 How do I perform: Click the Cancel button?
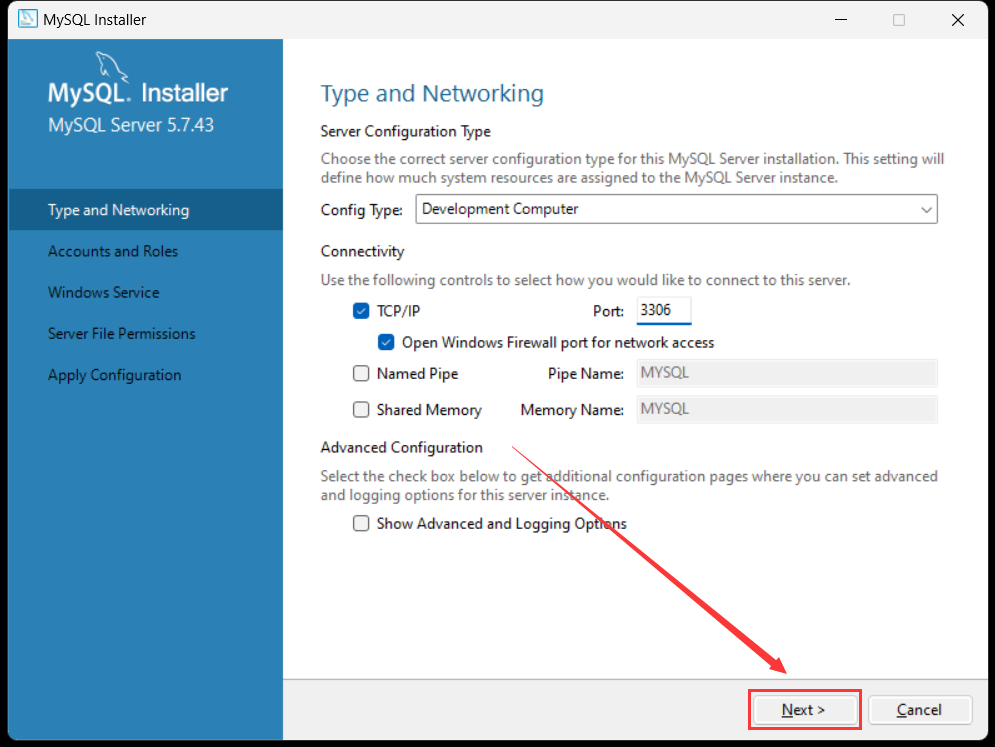tap(919, 710)
